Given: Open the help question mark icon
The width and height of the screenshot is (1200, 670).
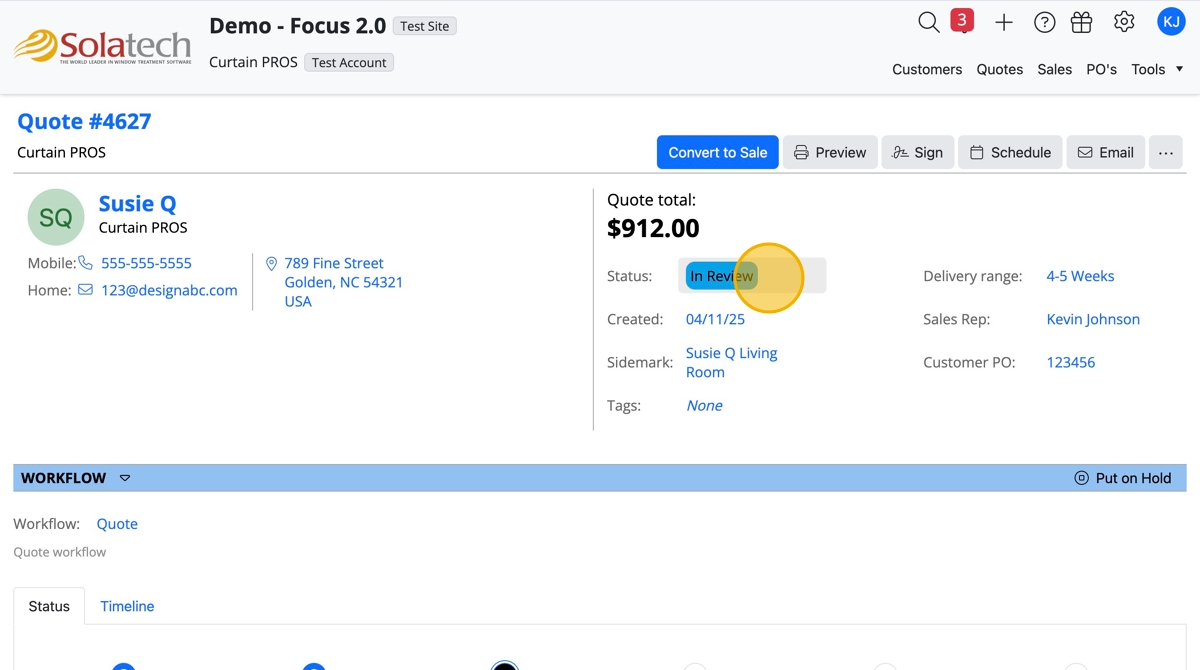Looking at the screenshot, I should point(1044,22).
